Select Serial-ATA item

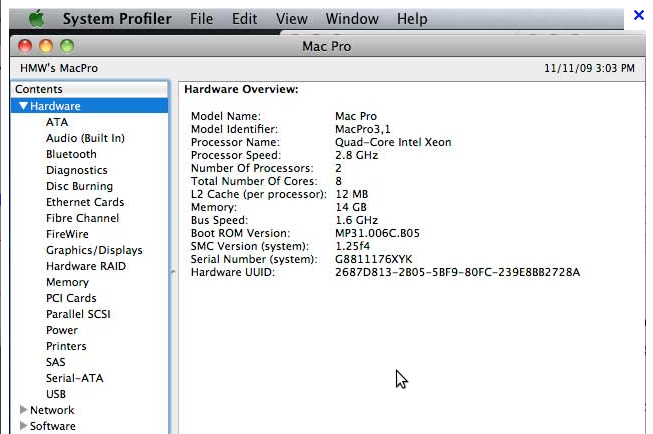tap(75, 378)
